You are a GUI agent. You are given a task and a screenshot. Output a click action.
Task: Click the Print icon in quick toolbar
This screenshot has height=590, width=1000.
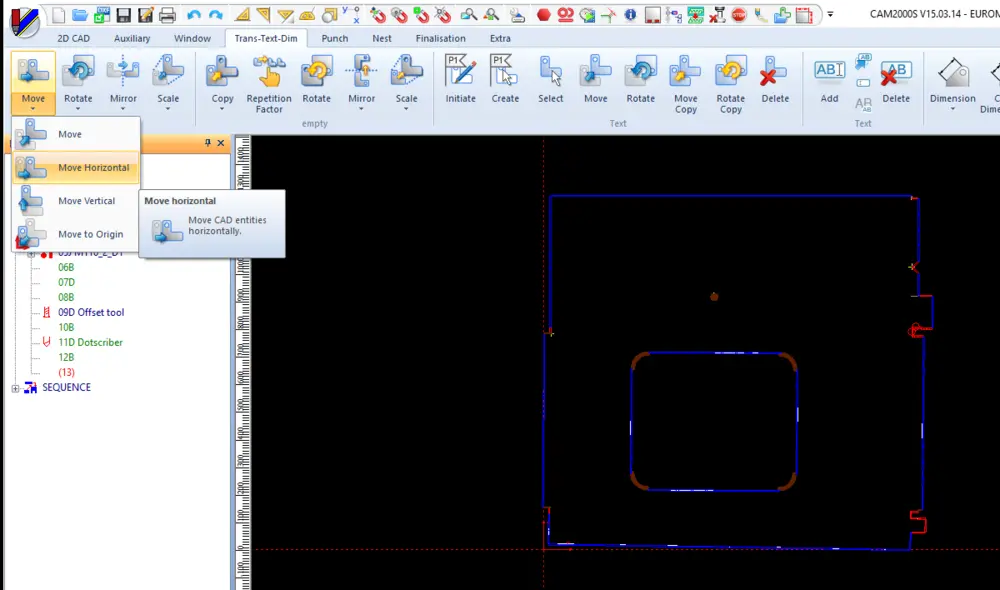(167, 15)
